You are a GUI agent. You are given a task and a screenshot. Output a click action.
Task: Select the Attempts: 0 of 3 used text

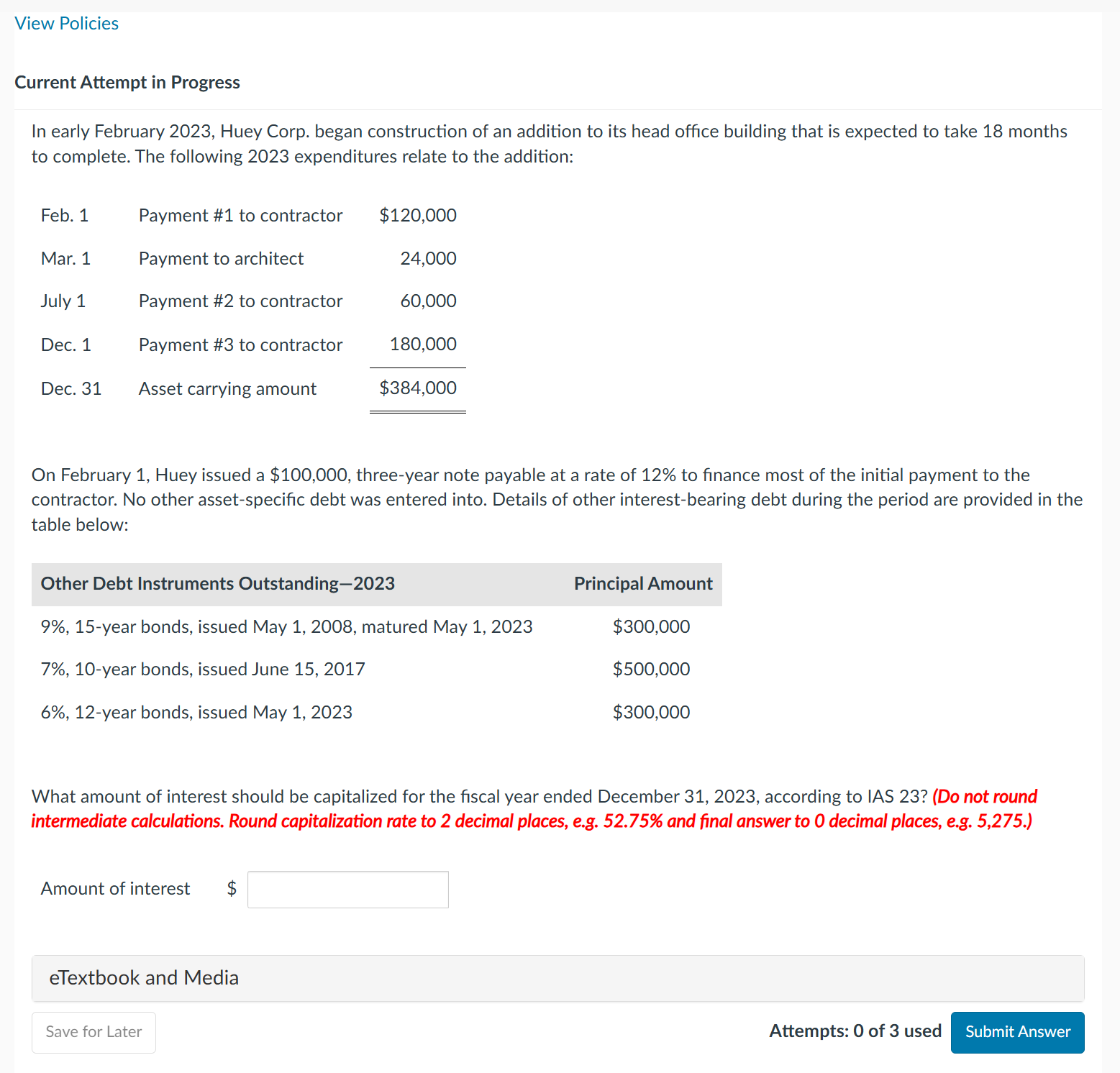(855, 1031)
